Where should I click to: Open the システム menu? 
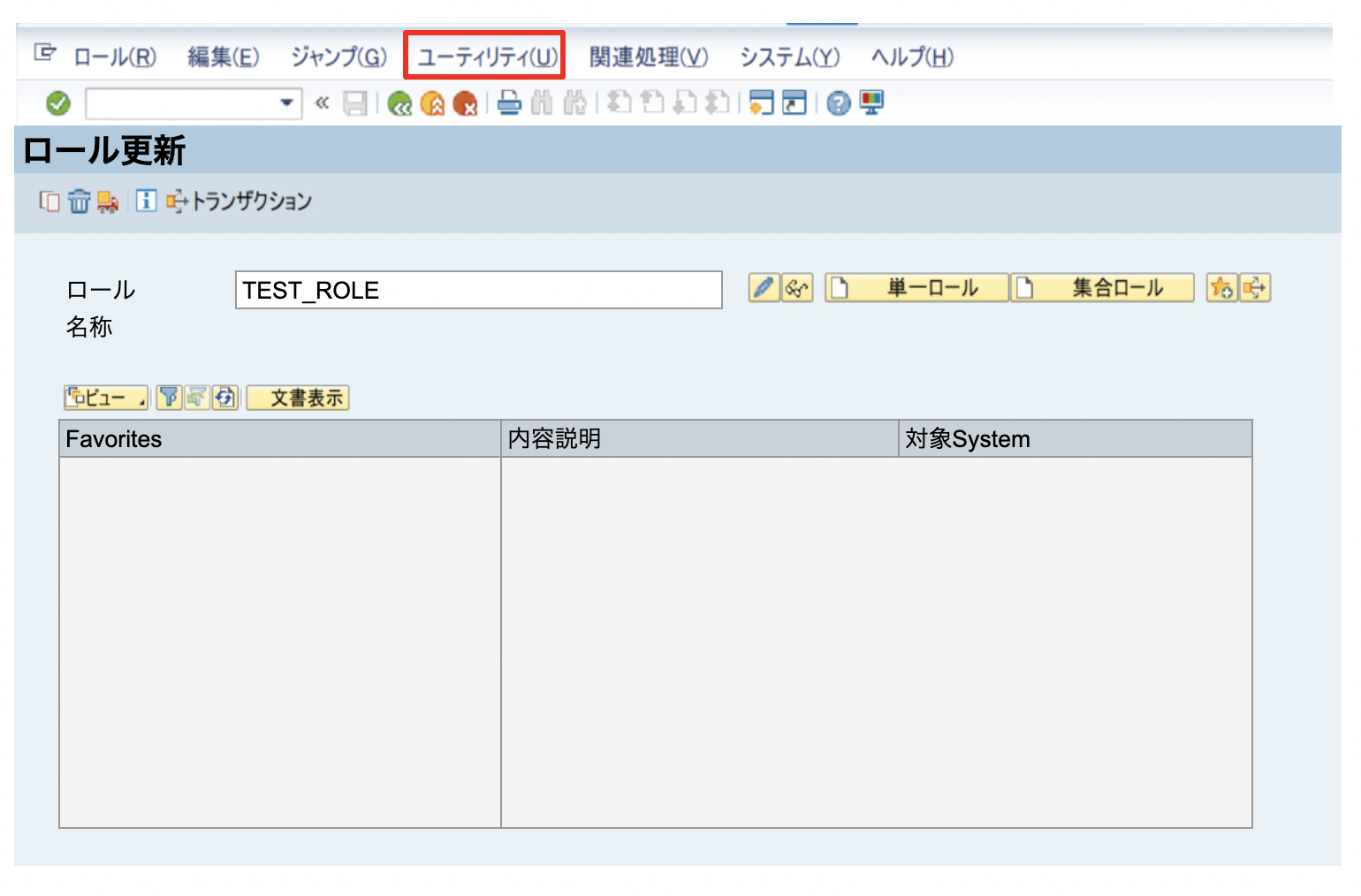tap(791, 56)
